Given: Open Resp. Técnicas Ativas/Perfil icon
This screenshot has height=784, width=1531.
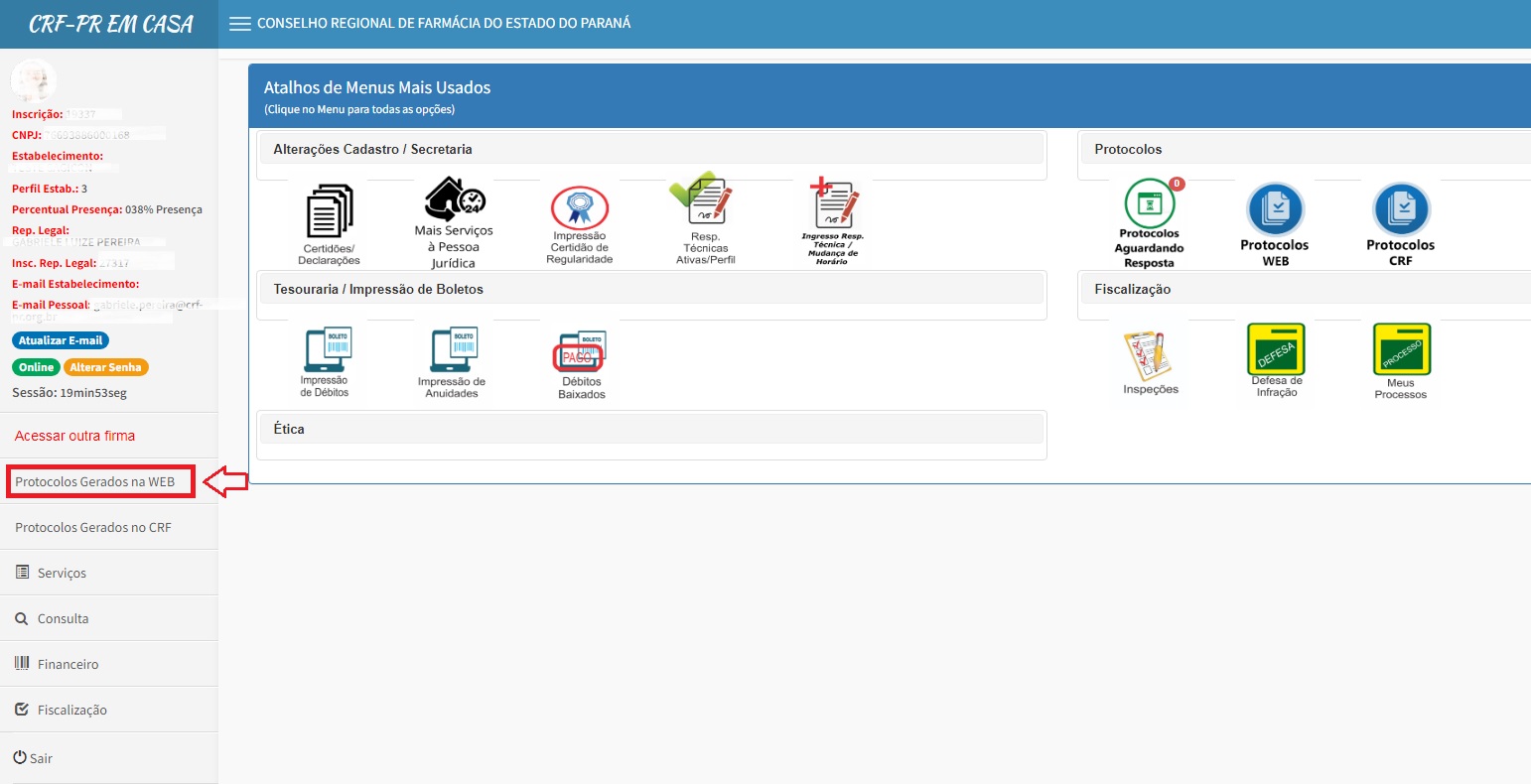Looking at the screenshot, I should [x=705, y=220].
